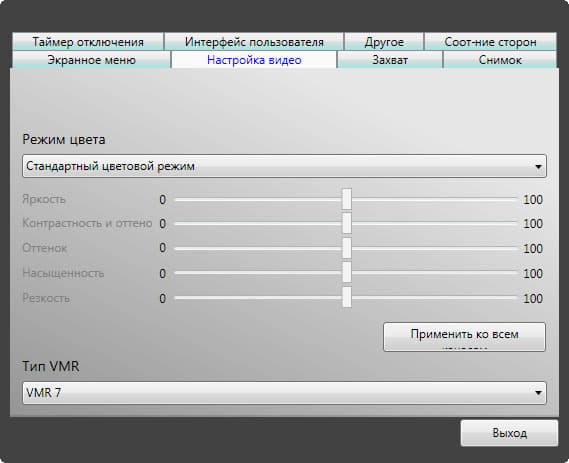This screenshot has height=463, width=569.
Task: Click the Резкость slider thumb
Action: tap(347, 298)
